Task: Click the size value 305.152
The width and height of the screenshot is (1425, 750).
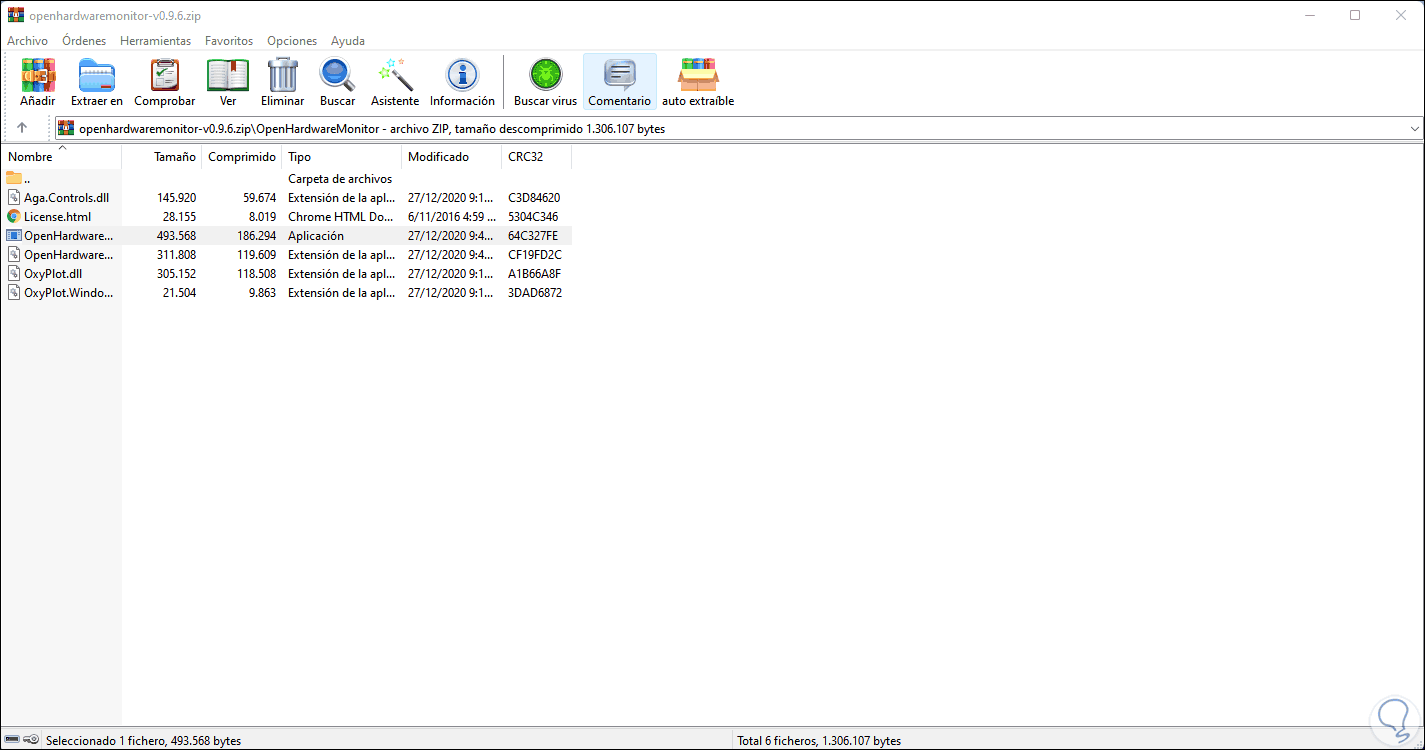Action: (176, 274)
